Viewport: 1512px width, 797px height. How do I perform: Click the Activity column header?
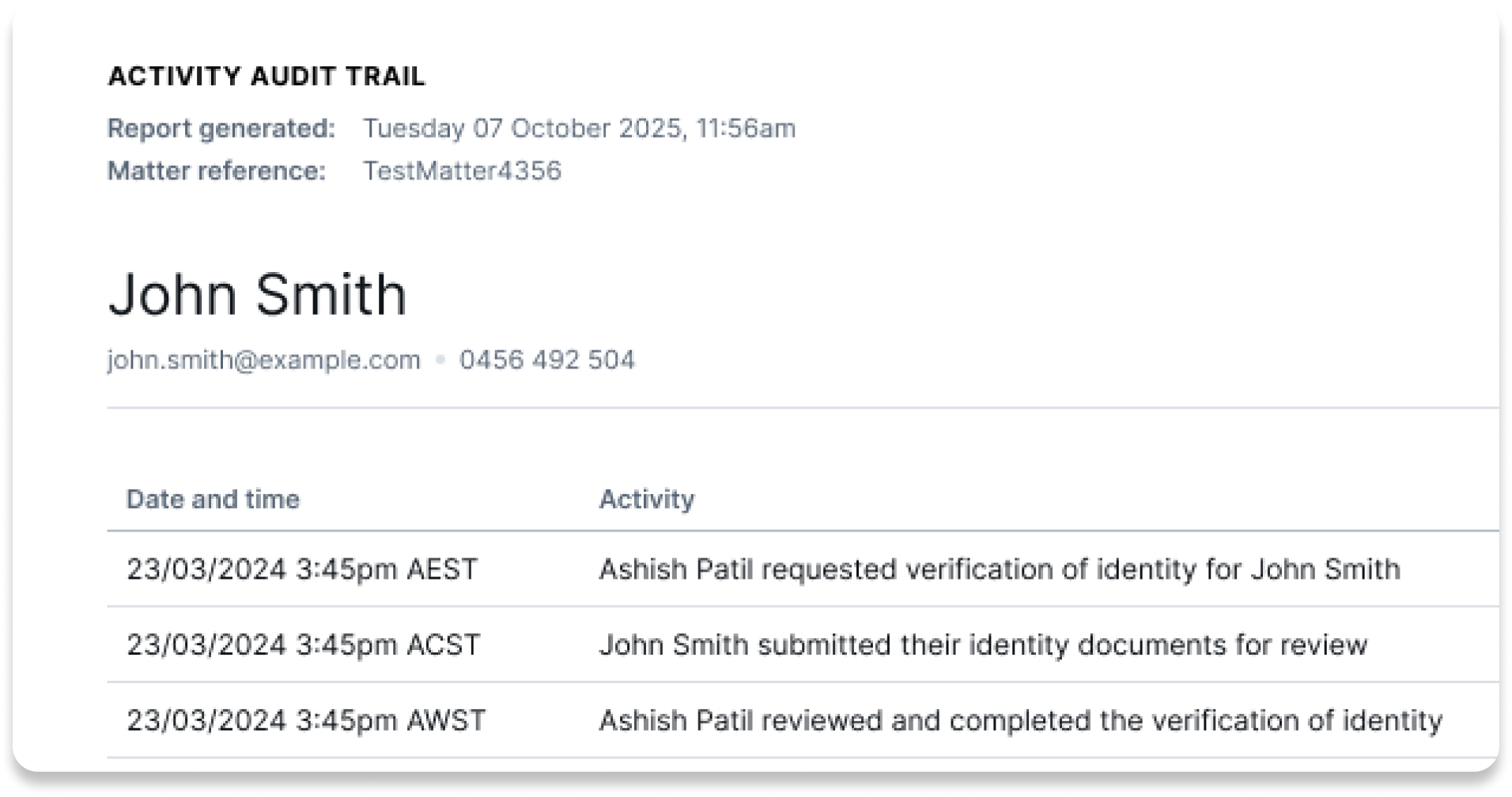pos(647,499)
